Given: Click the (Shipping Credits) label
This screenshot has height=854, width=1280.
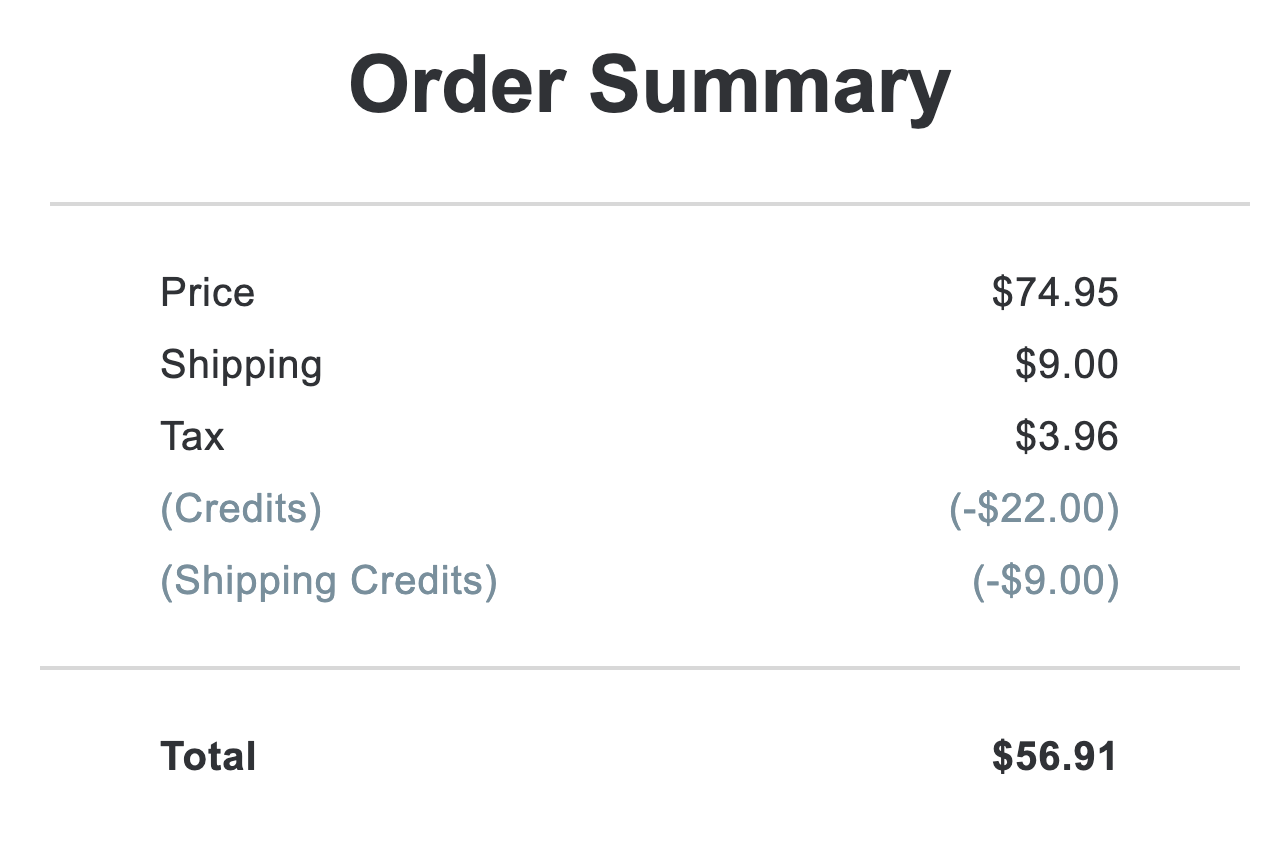Looking at the screenshot, I should click(329, 582).
